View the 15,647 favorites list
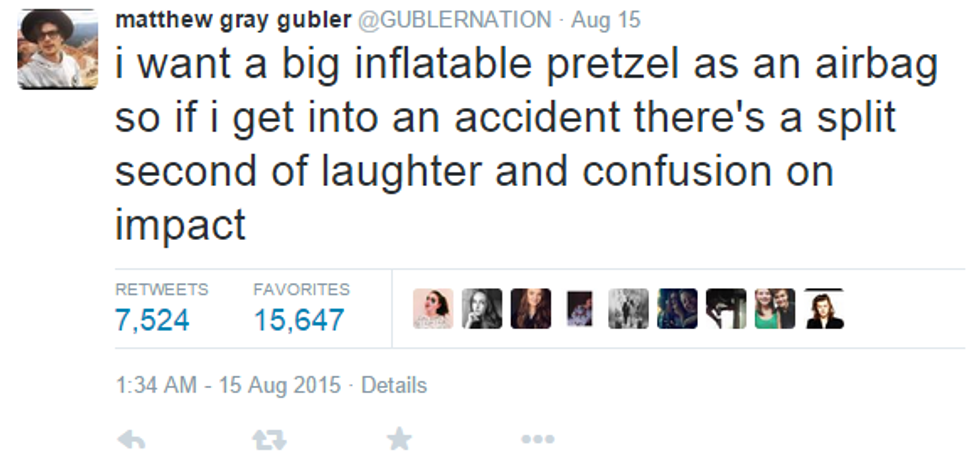 [x=298, y=320]
